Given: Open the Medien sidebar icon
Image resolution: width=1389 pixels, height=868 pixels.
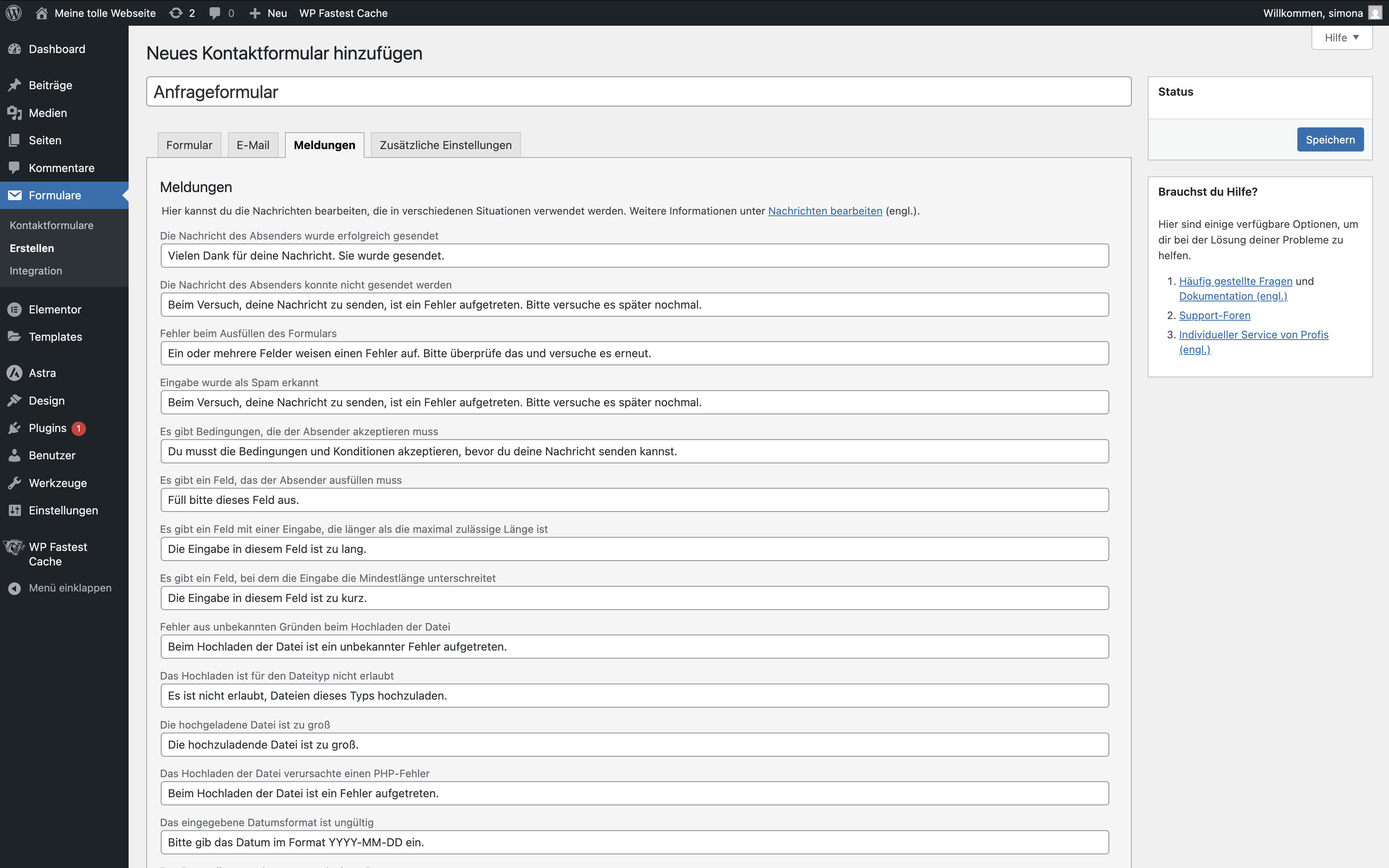Looking at the screenshot, I should point(15,113).
